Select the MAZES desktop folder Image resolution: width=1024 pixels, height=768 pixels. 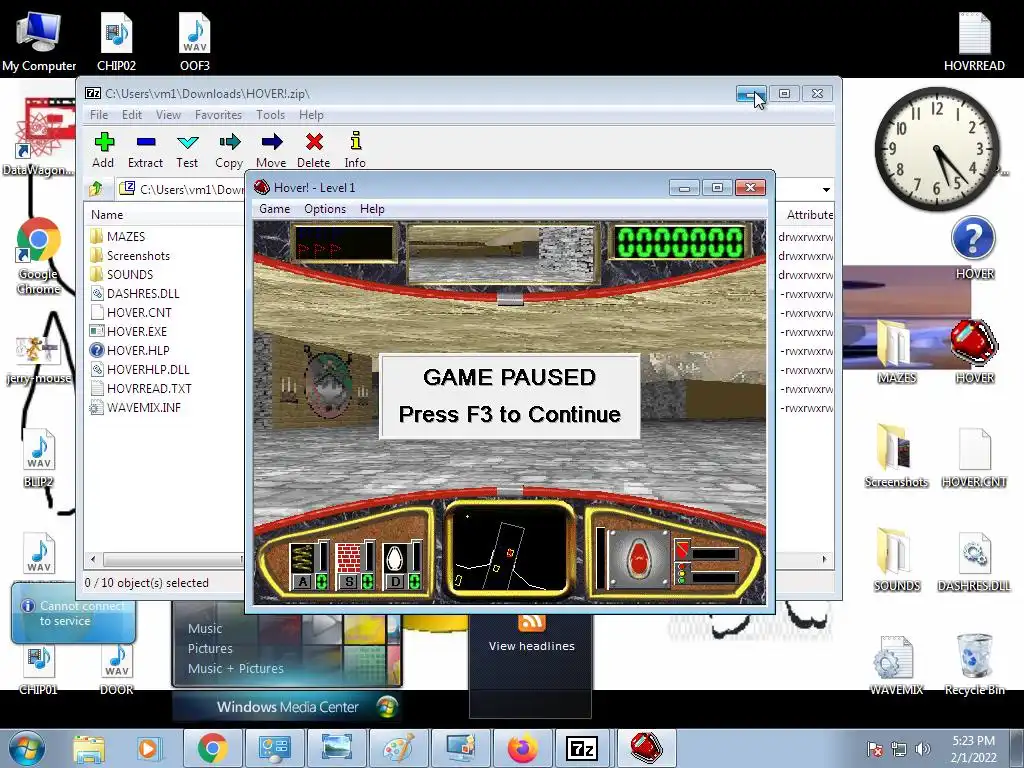pyautogui.click(x=897, y=351)
